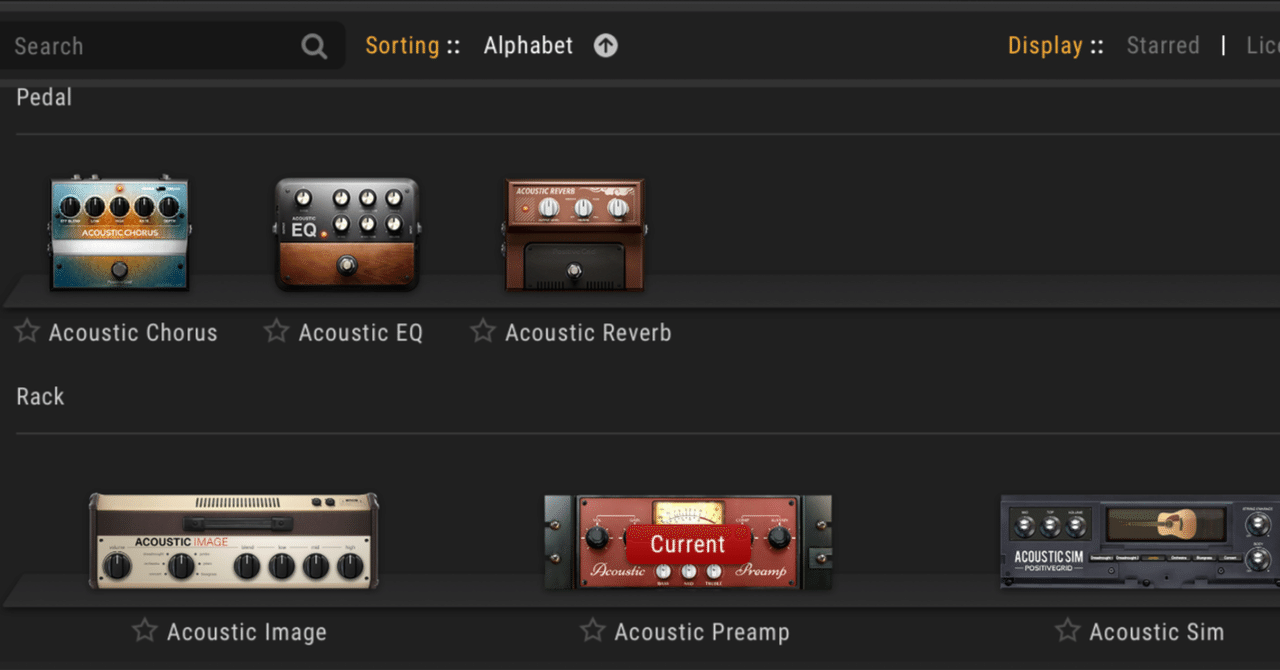The image size is (1280, 670).
Task: Click the Current badge on Acoustic Preamp
Action: click(x=687, y=544)
